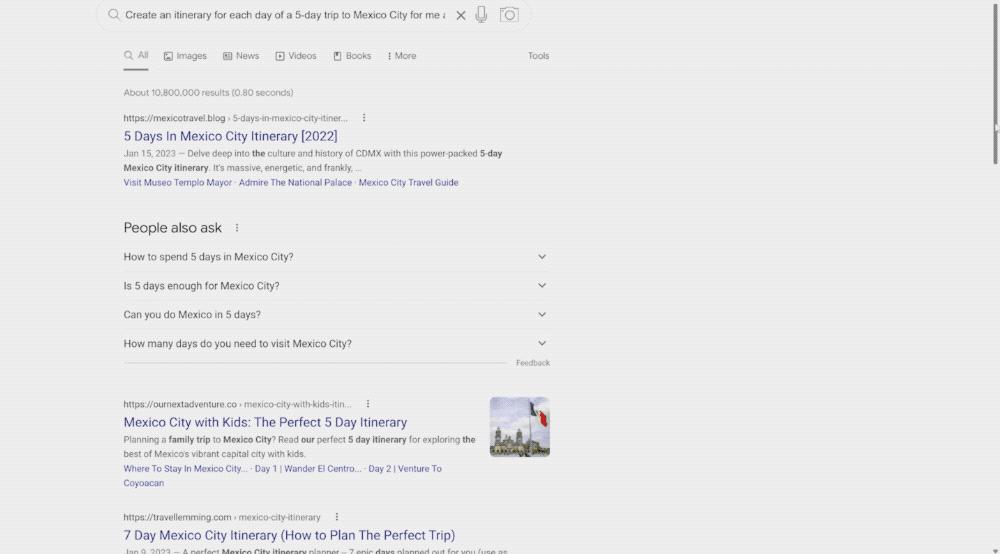The image size is (1000, 554).
Task: Open the Visit Museo Templo Mayor sitelink
Action: [x=178, y=182]
